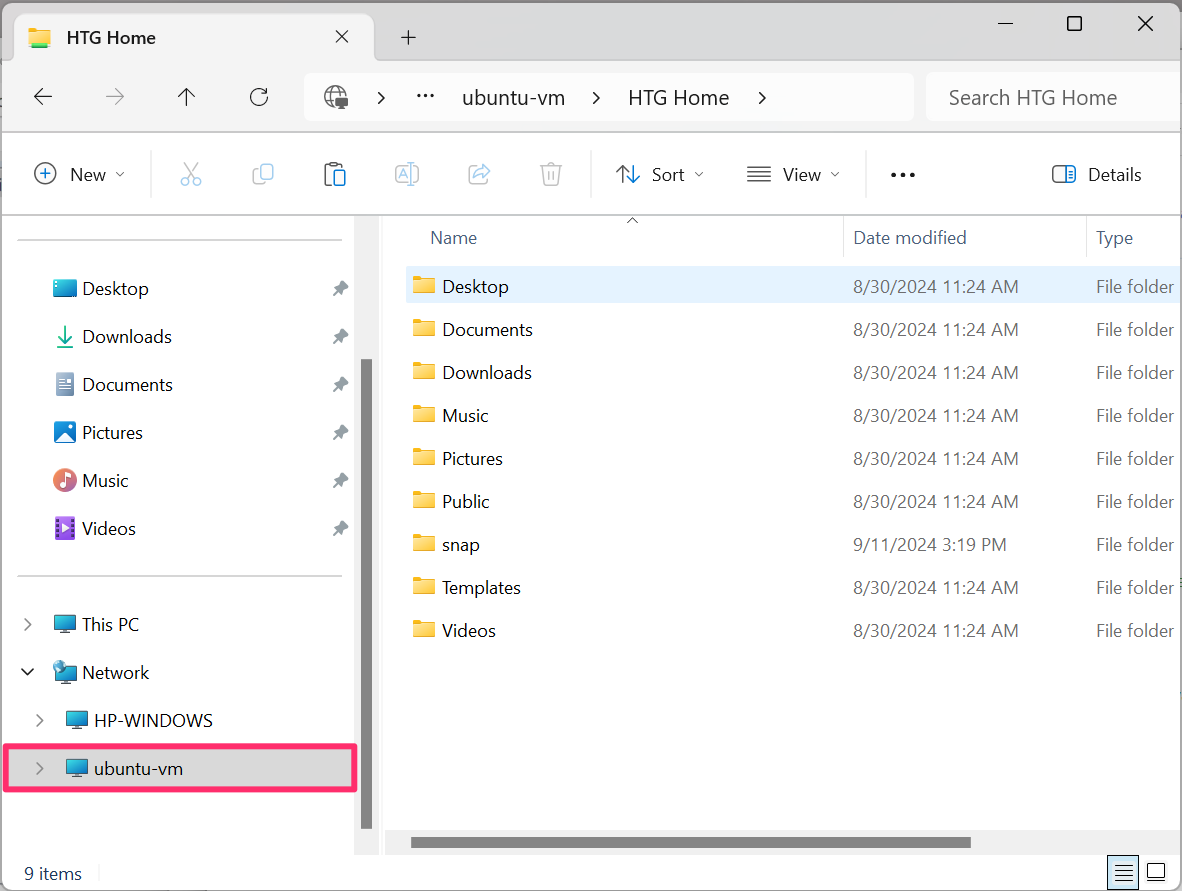Select the Desktop folder in file list

tap(793, 286)
